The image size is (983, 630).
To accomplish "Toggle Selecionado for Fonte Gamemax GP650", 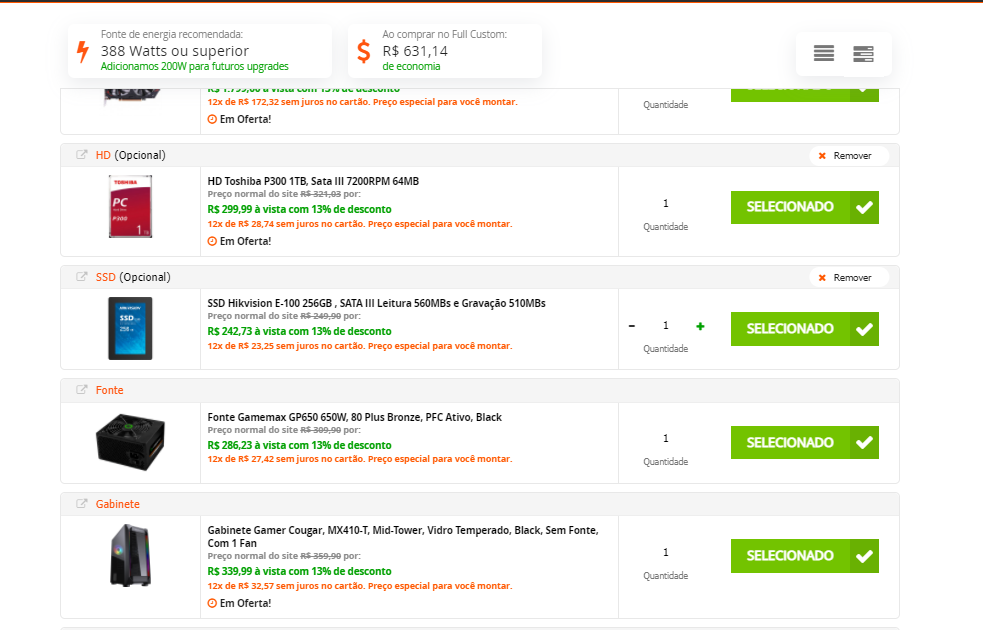I will pyautogui.click(x=804, y=442).
